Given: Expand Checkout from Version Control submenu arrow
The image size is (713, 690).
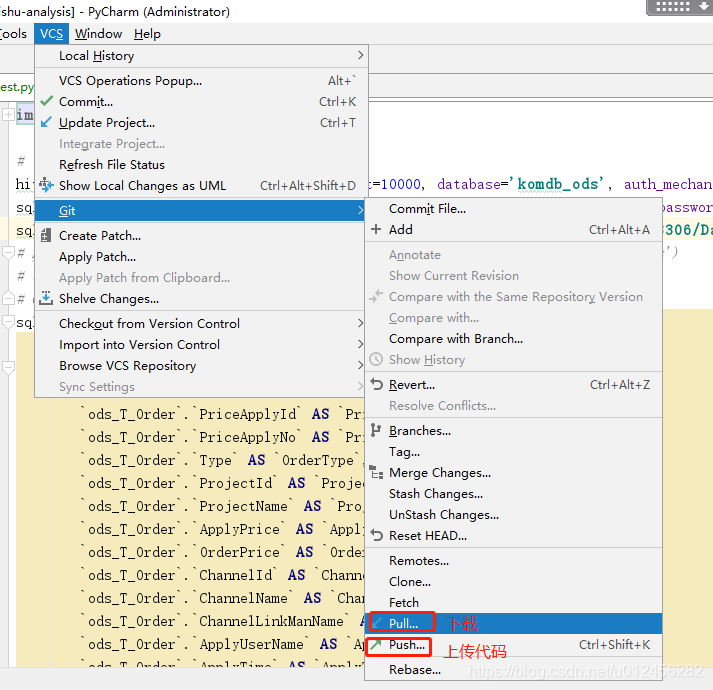Looking at the screenshot, I should coord(360,323).
